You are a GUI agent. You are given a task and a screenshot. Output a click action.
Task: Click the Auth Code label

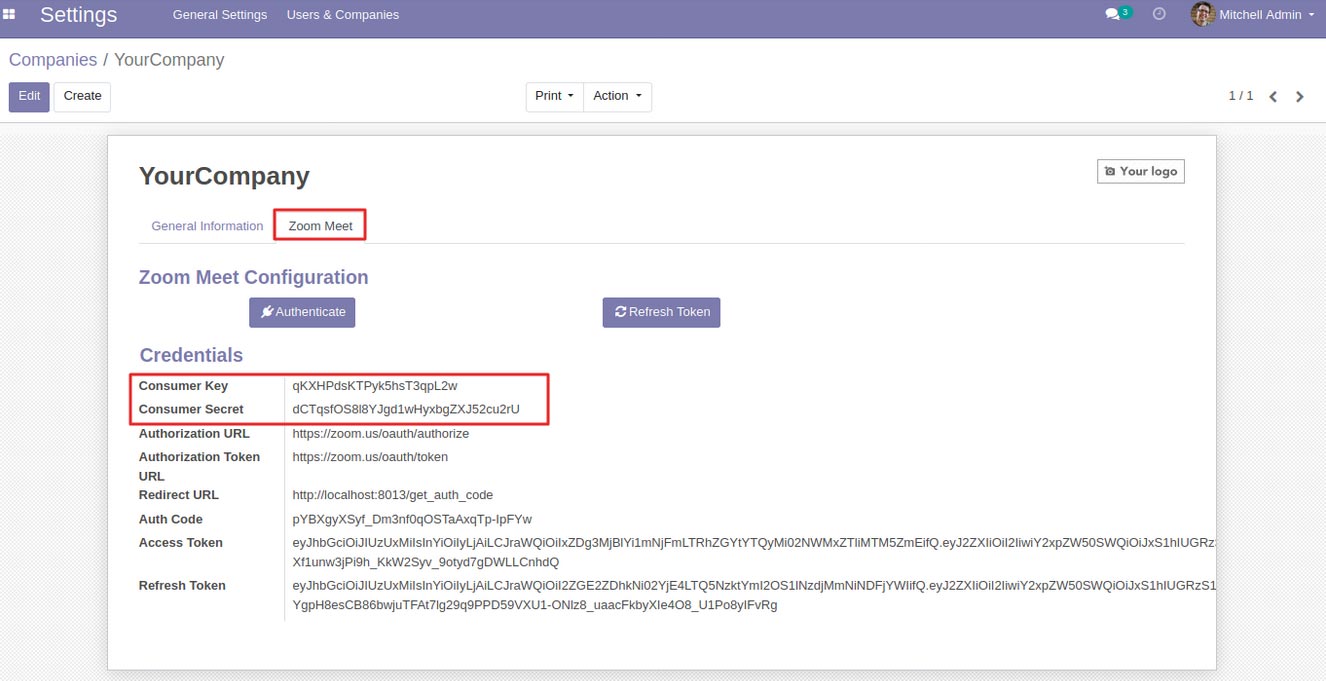(171, 520)
